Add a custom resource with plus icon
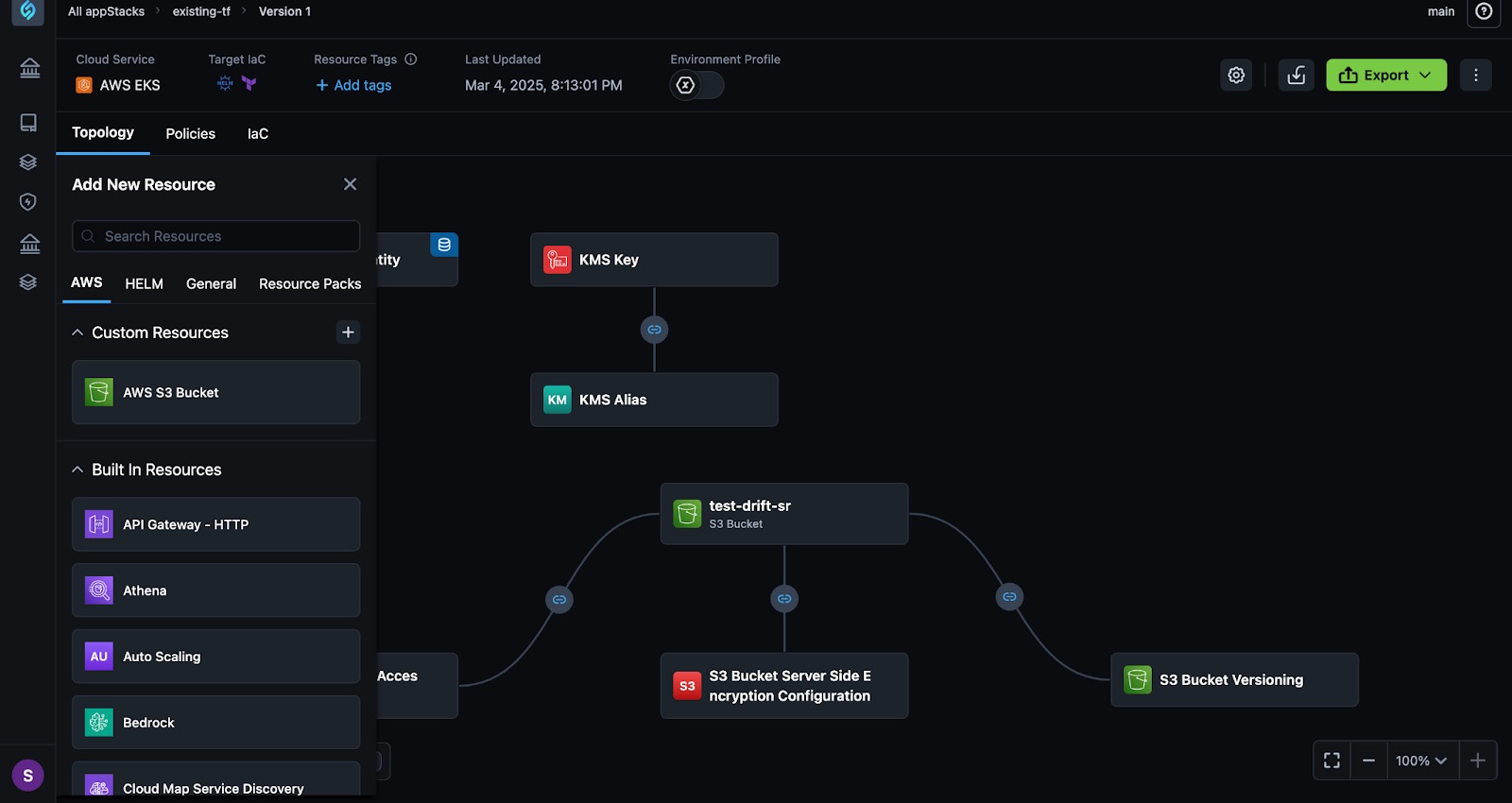This screenshot has width=1512, height=803. (348, 333)
